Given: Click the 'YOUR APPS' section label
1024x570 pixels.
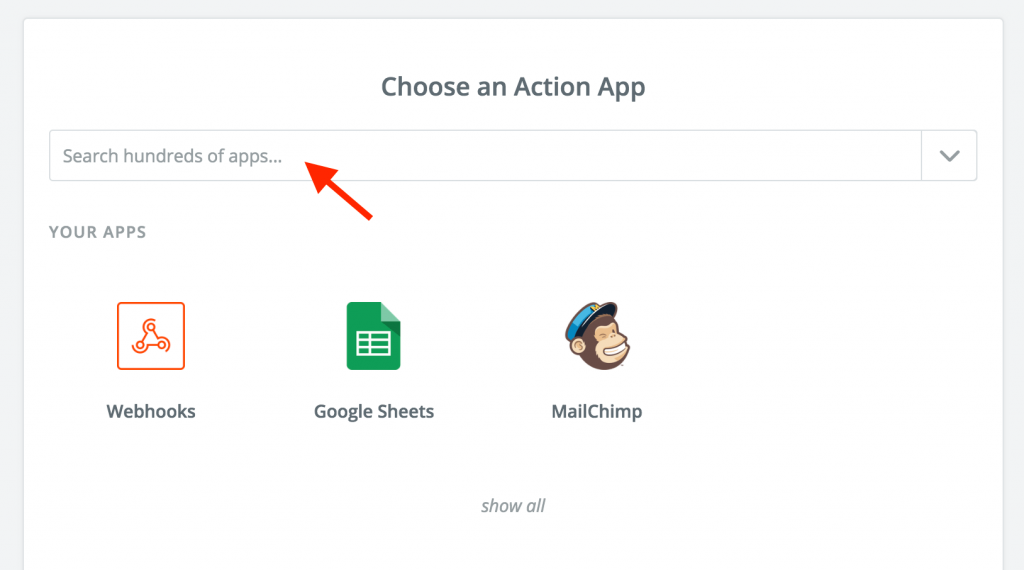Looking at the screenshot, I should point(97,232).
